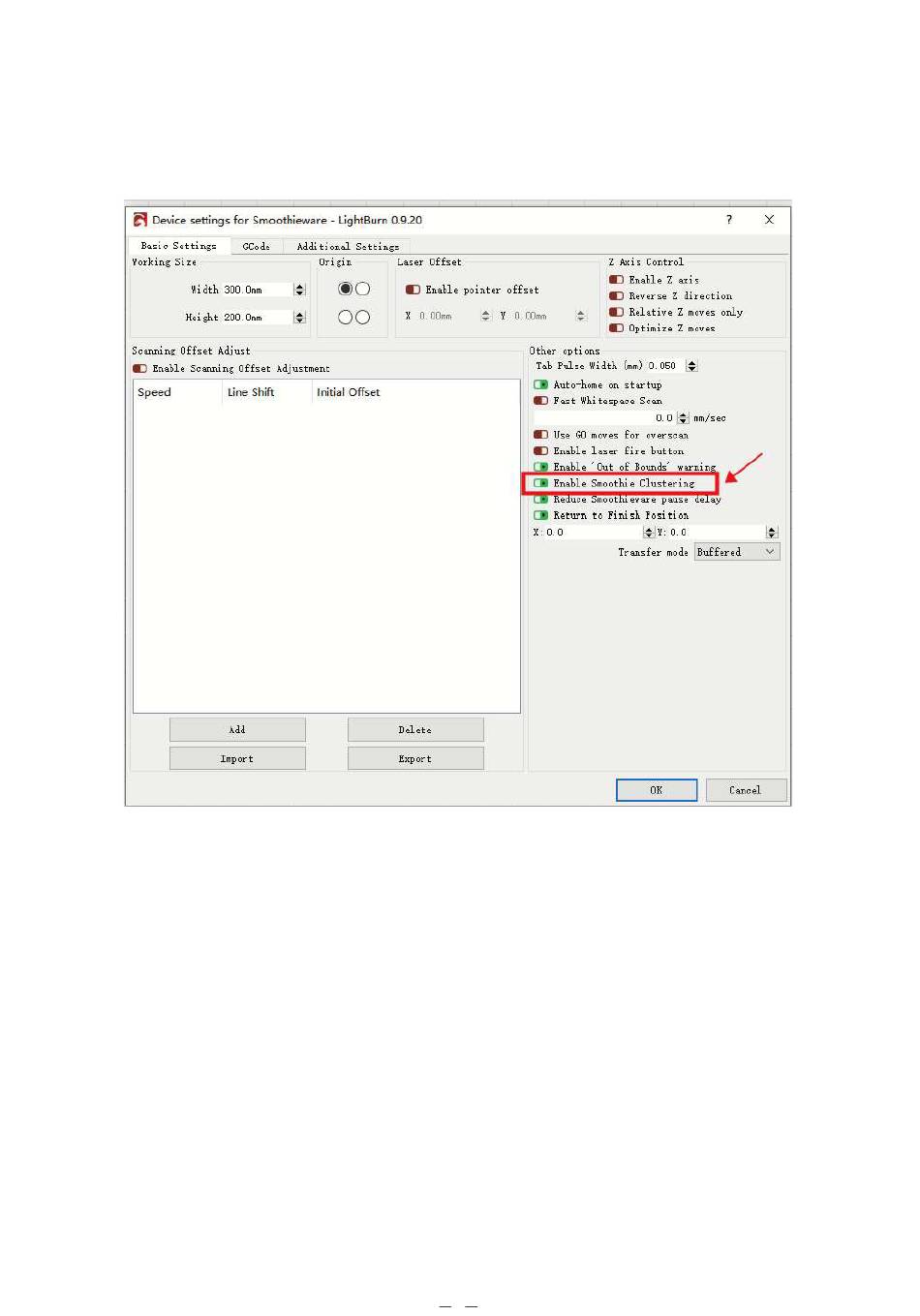Viewport: 920px width, 1316px height.
Task: Click the LightBurn logo in the title bar
Action: [x=140, y=220]
